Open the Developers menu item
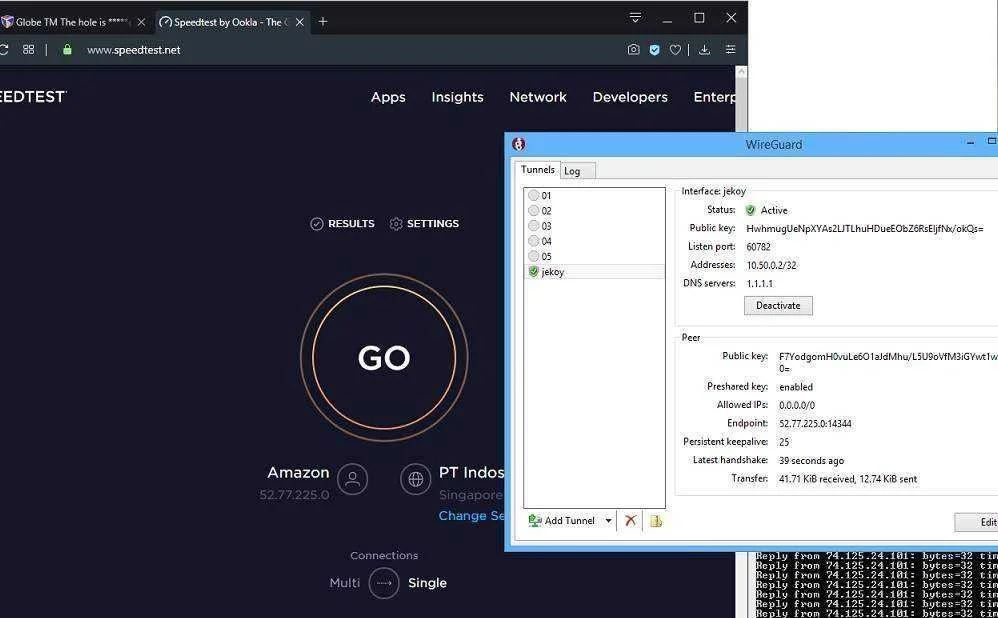998x618 pixels. click(630, 97)
